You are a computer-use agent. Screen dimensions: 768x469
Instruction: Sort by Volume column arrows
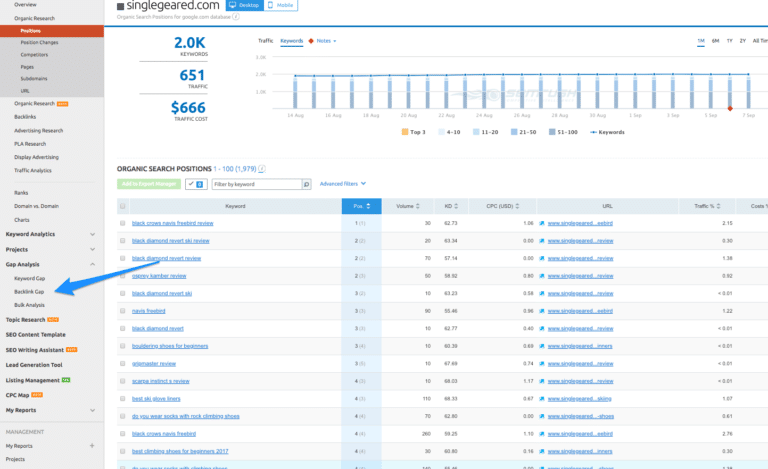(x=418, y=206)
